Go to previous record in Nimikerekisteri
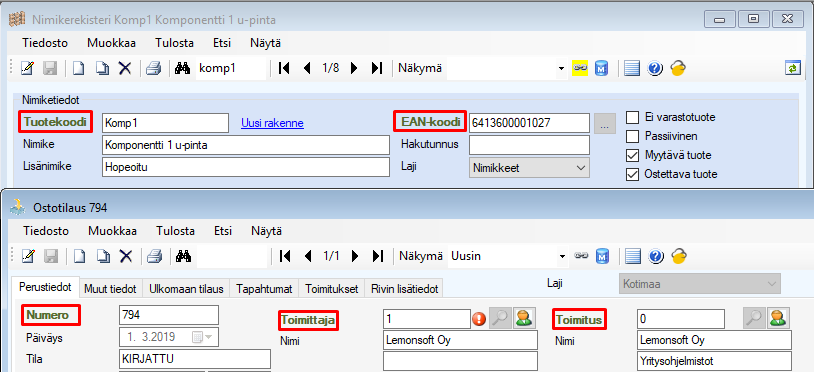Image resolution: width=814 pixels, height=372 pixels. 306,68
